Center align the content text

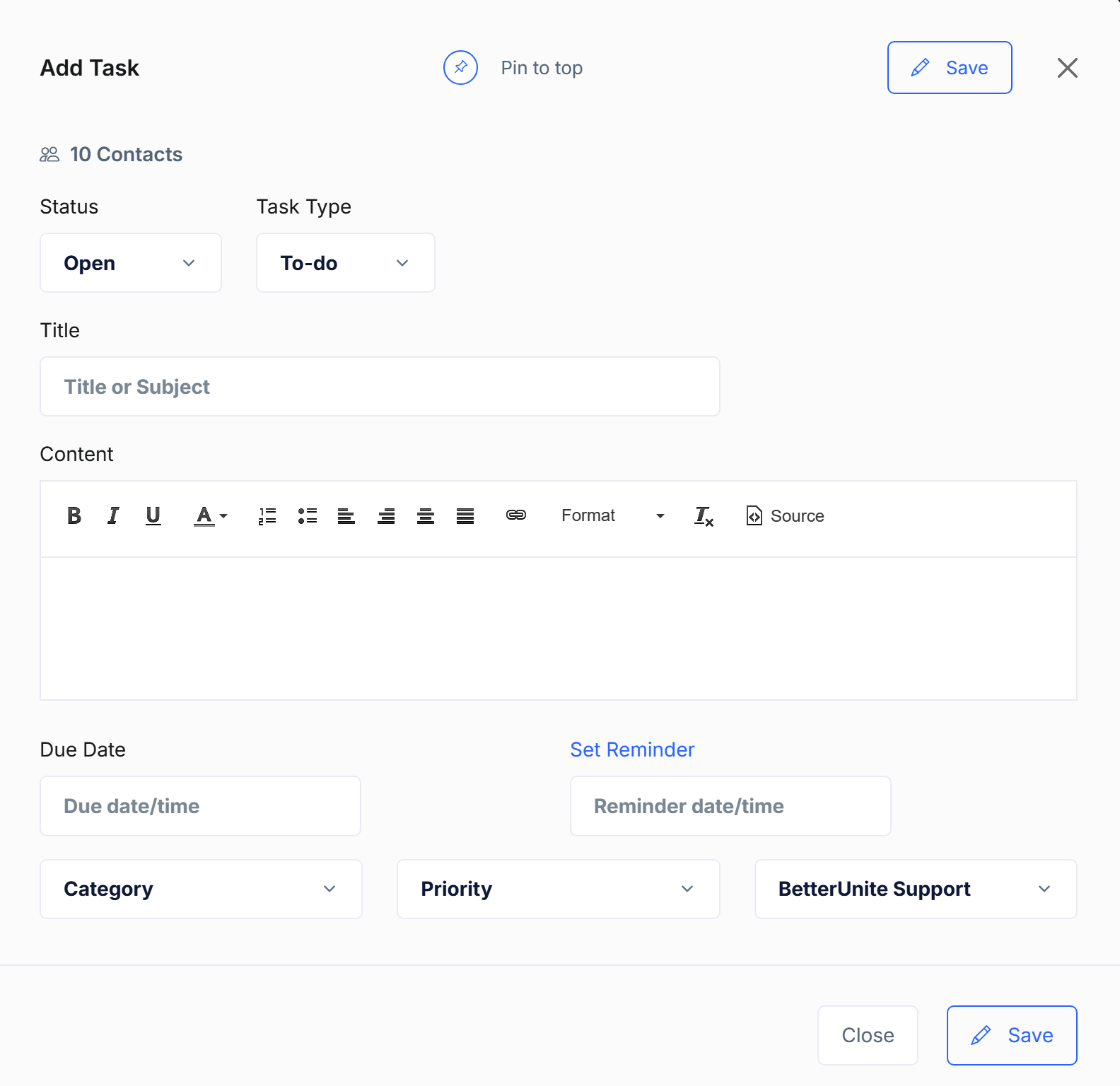click(x=426, y=516)
